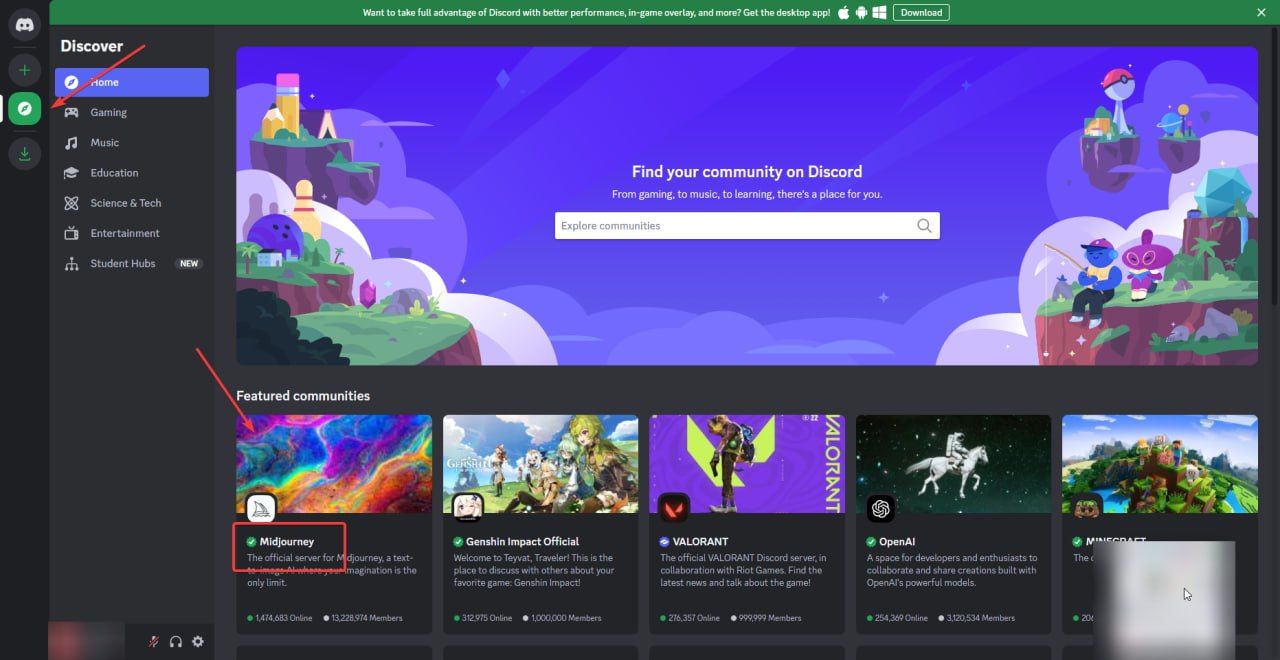Click the graduation cap Education icon
Screen dimensions: 1280x660
pos(71,172)
